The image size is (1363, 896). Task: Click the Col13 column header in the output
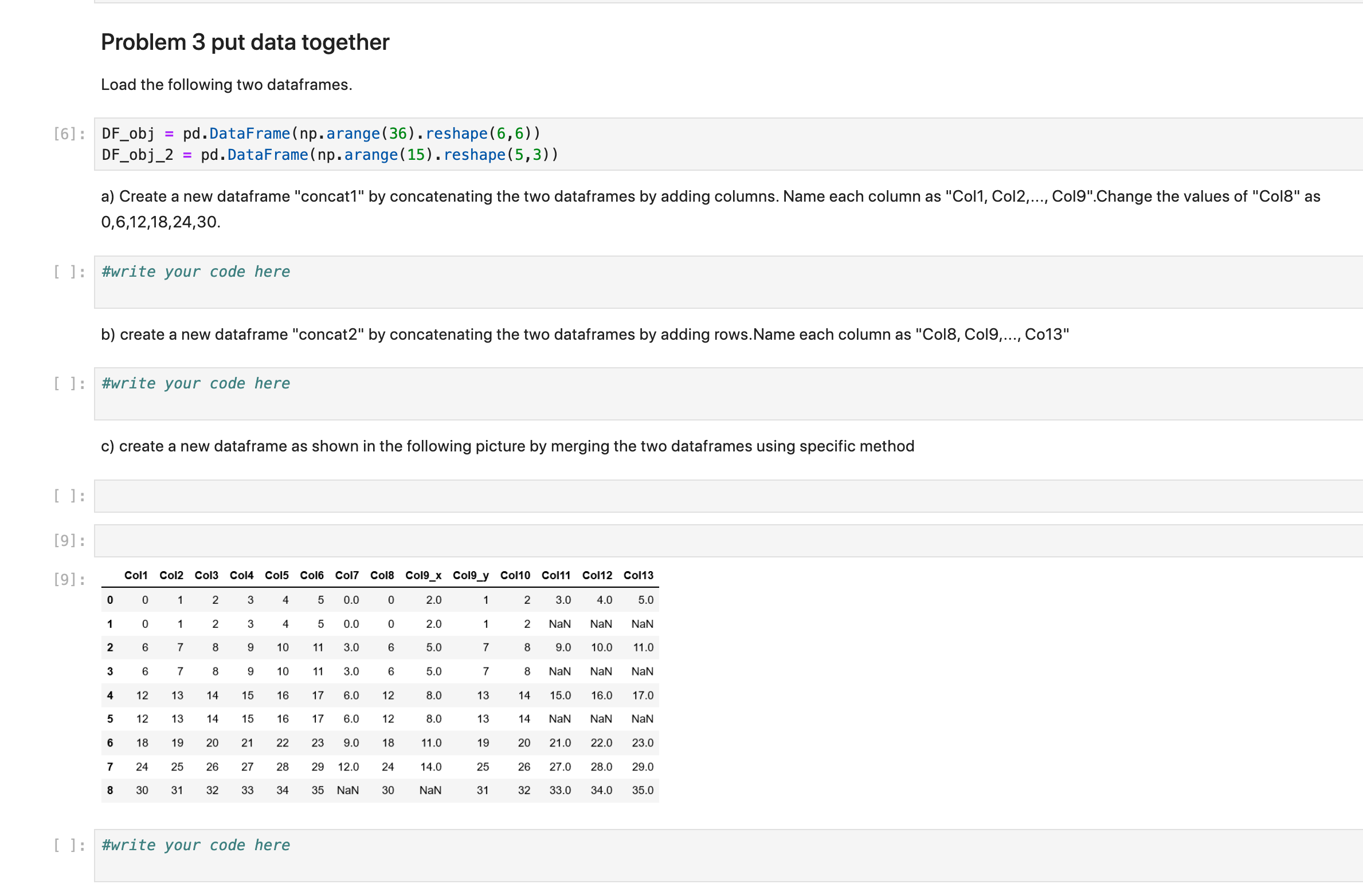[x=639, y=576]
